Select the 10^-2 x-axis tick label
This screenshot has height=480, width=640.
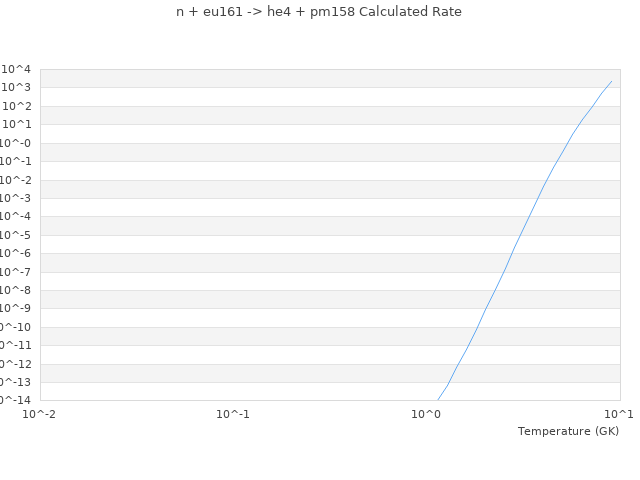click(x=40, y=414)
